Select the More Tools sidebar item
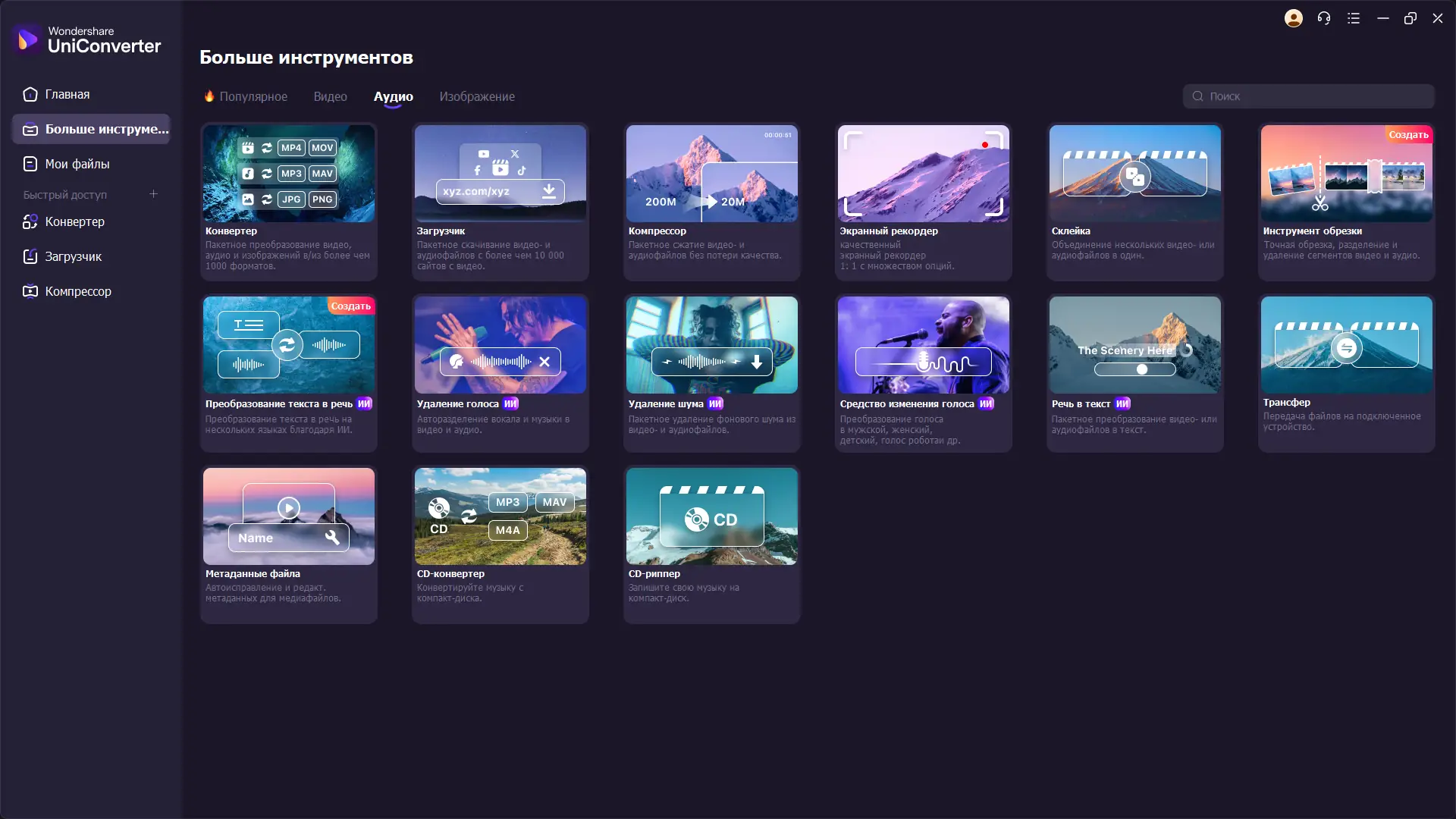1456x819 pixels. click(x=91, y=129)
